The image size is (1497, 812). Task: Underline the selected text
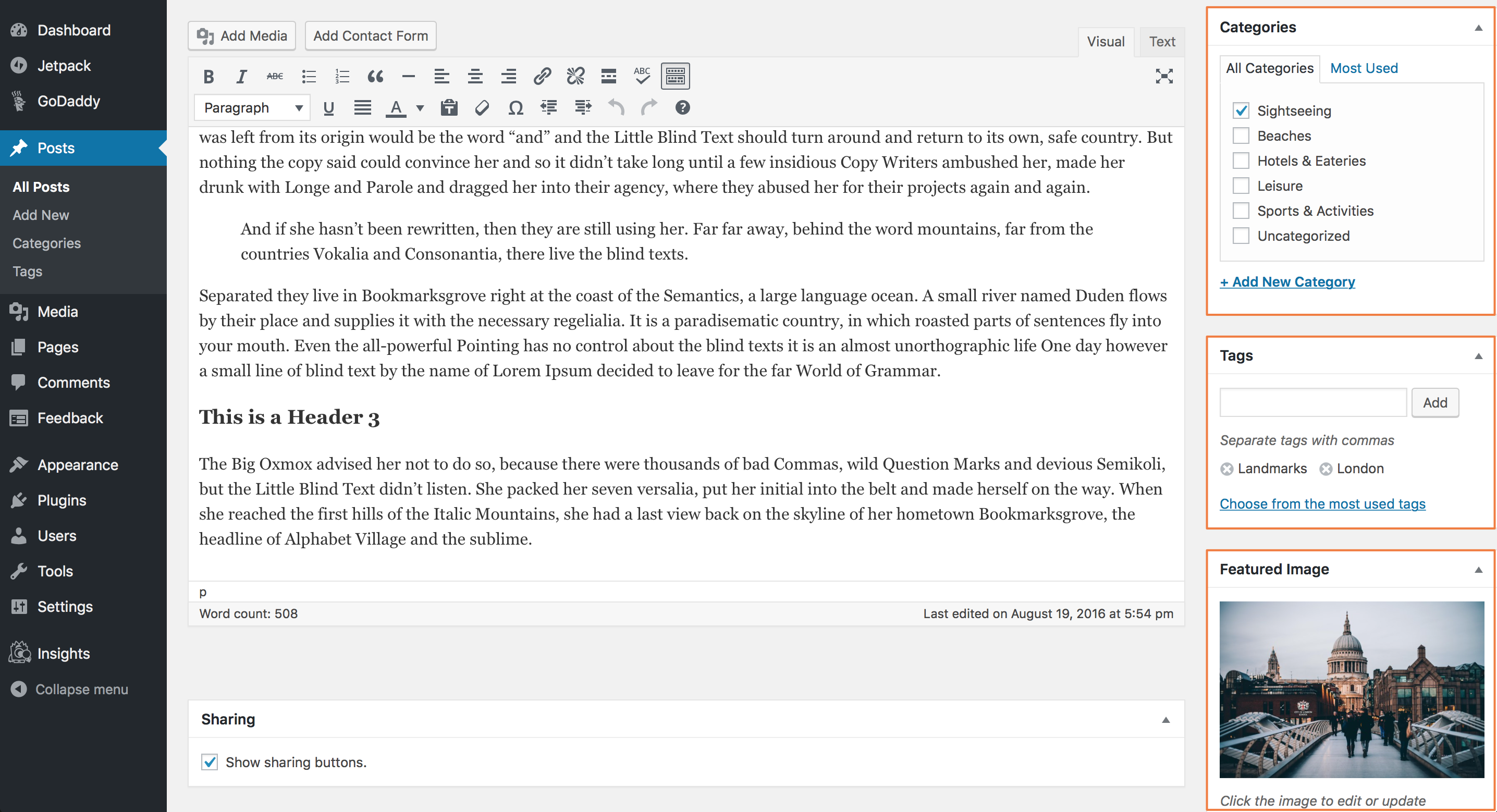[x=328, y=108]
